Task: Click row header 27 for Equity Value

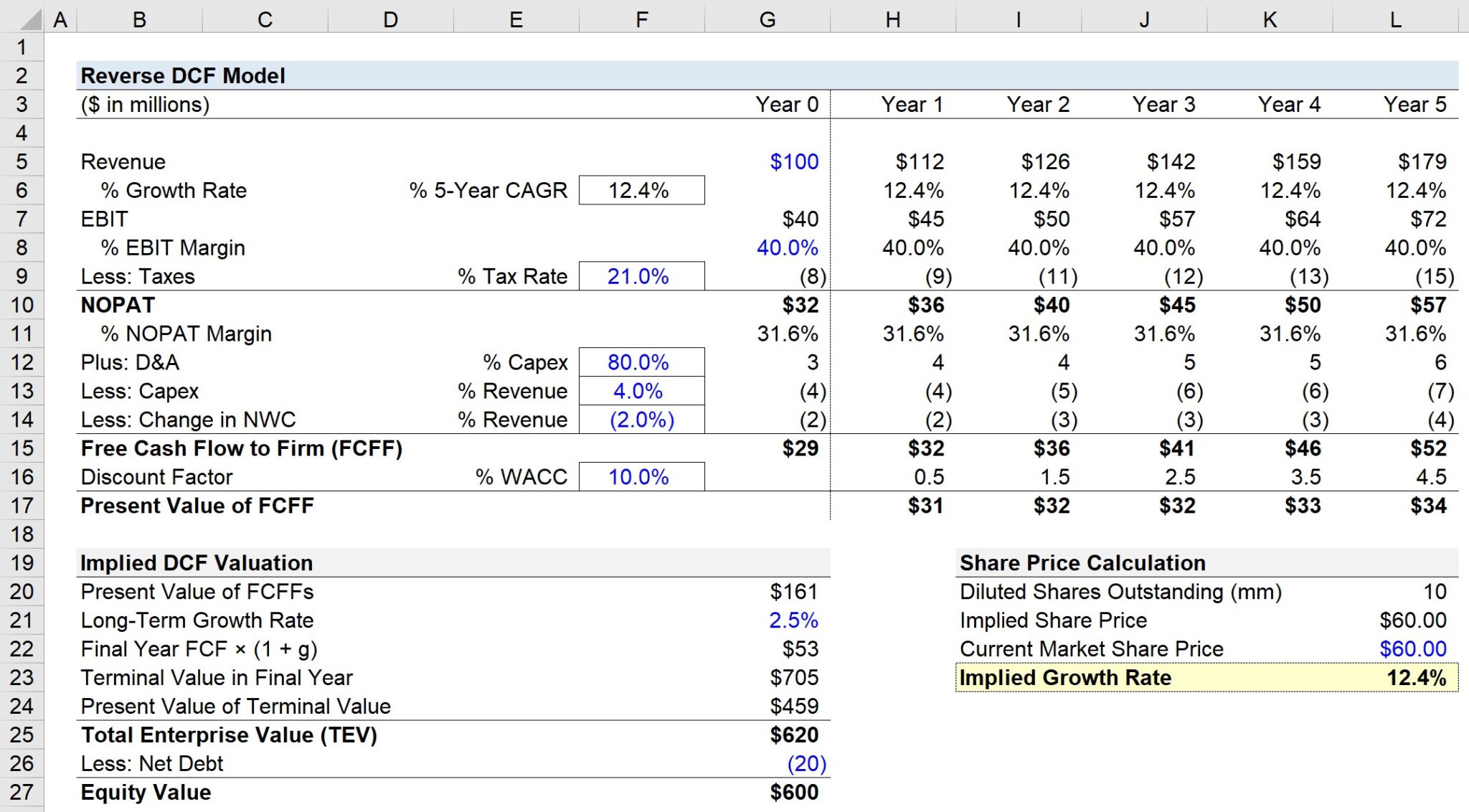Action: (x=22, y=792)
